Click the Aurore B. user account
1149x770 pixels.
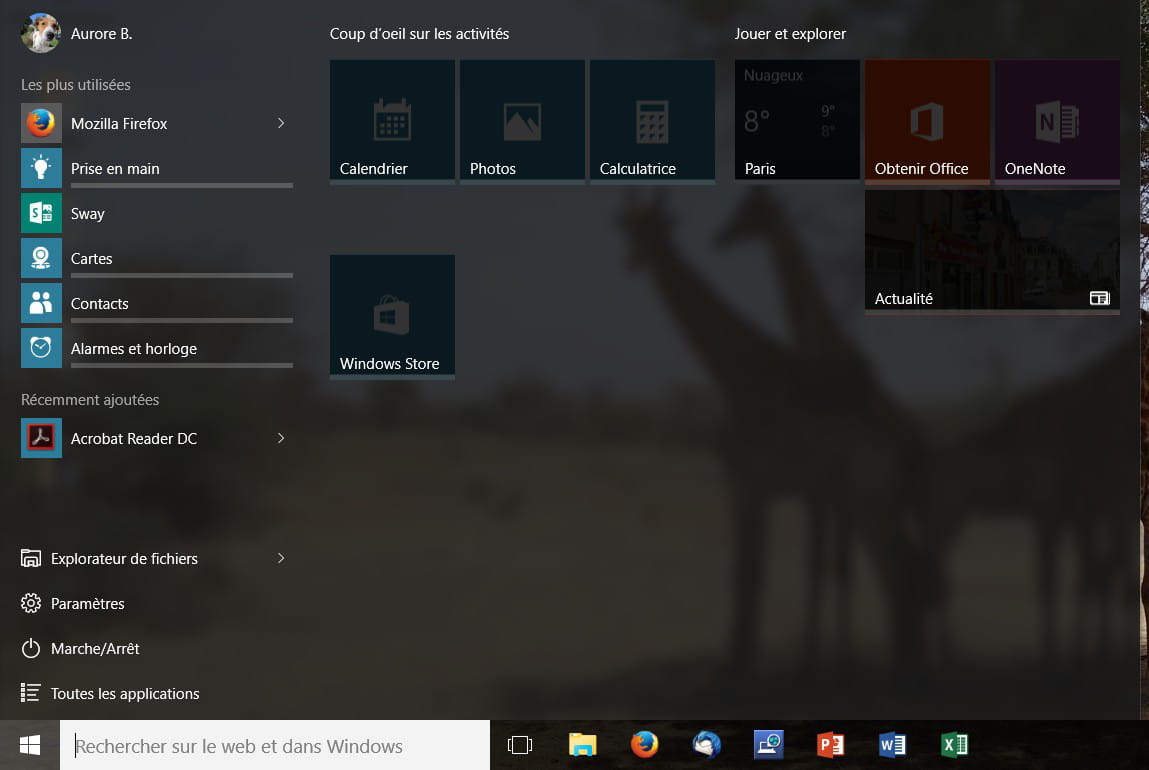tap(101, 34)
